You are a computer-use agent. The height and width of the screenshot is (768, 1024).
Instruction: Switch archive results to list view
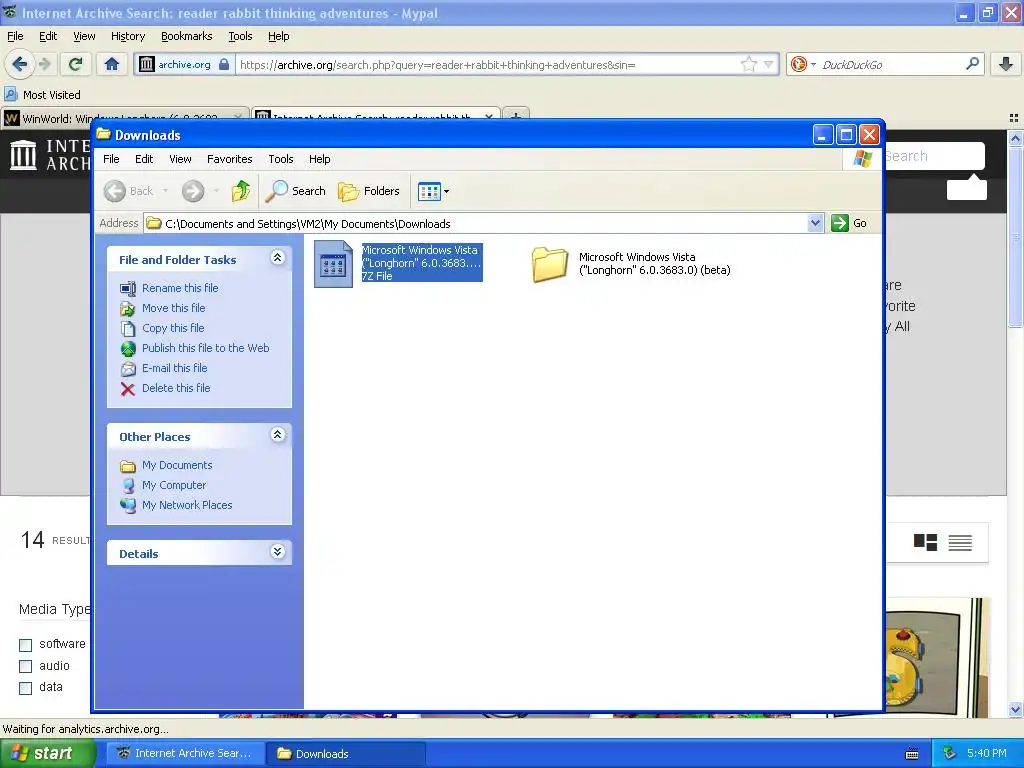[960, 542]
